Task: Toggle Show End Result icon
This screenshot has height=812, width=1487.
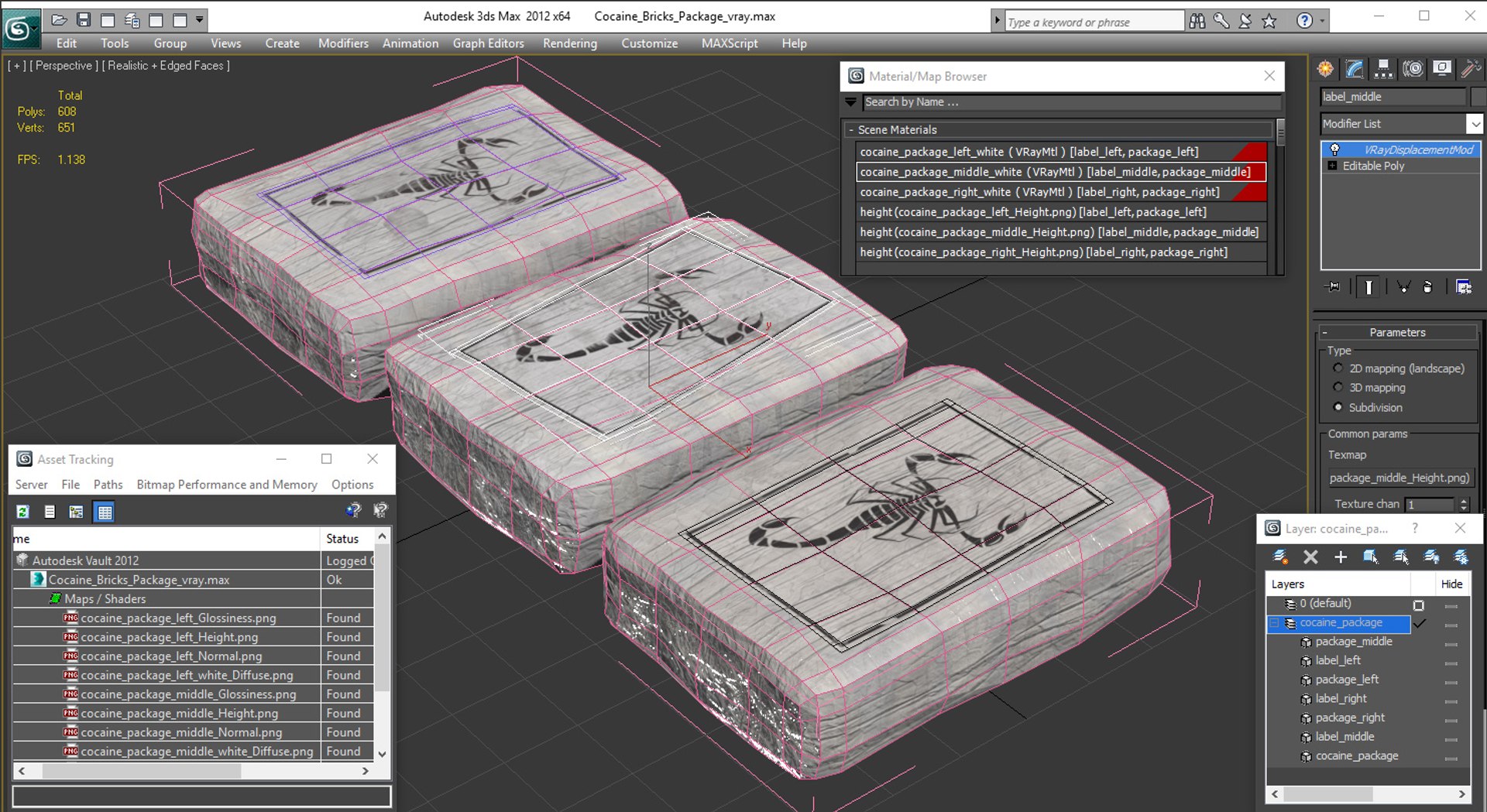Action: click(1369, 287)
